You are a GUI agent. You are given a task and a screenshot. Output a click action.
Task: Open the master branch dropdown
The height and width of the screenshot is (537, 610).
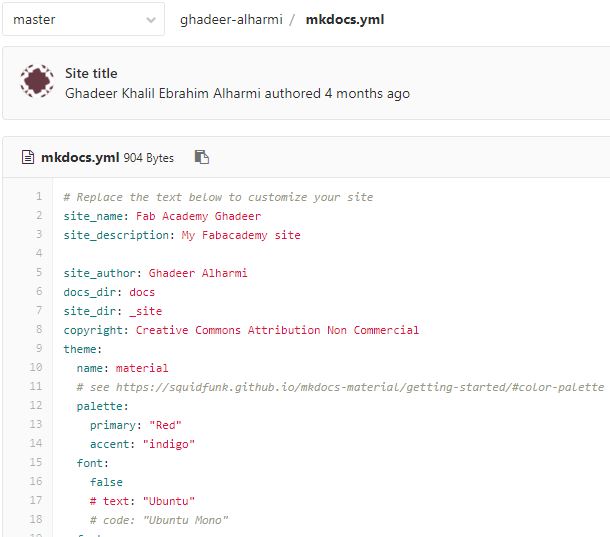point(82,19)
